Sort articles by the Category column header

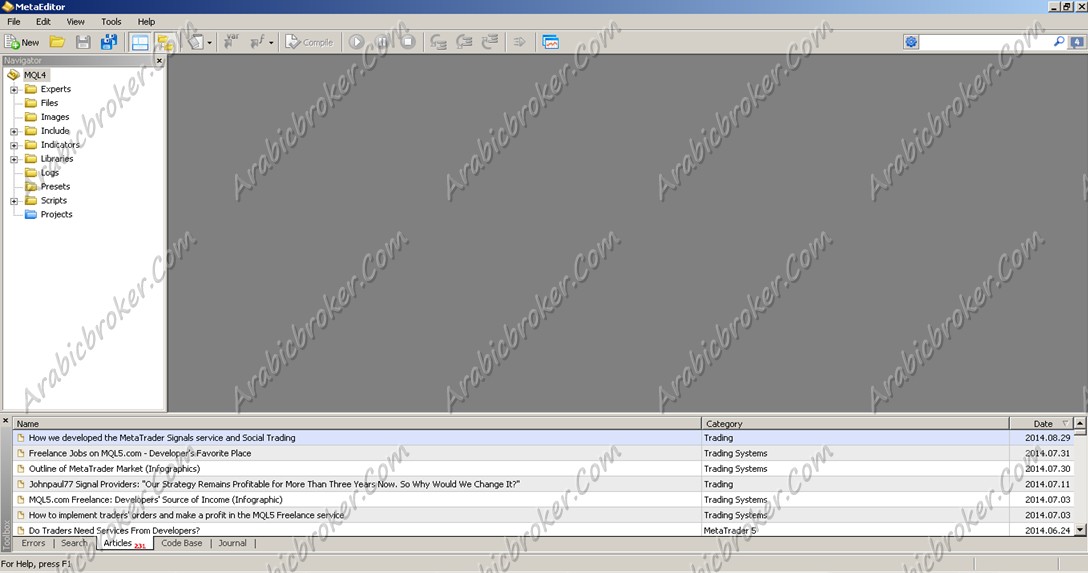click(855, 423)
